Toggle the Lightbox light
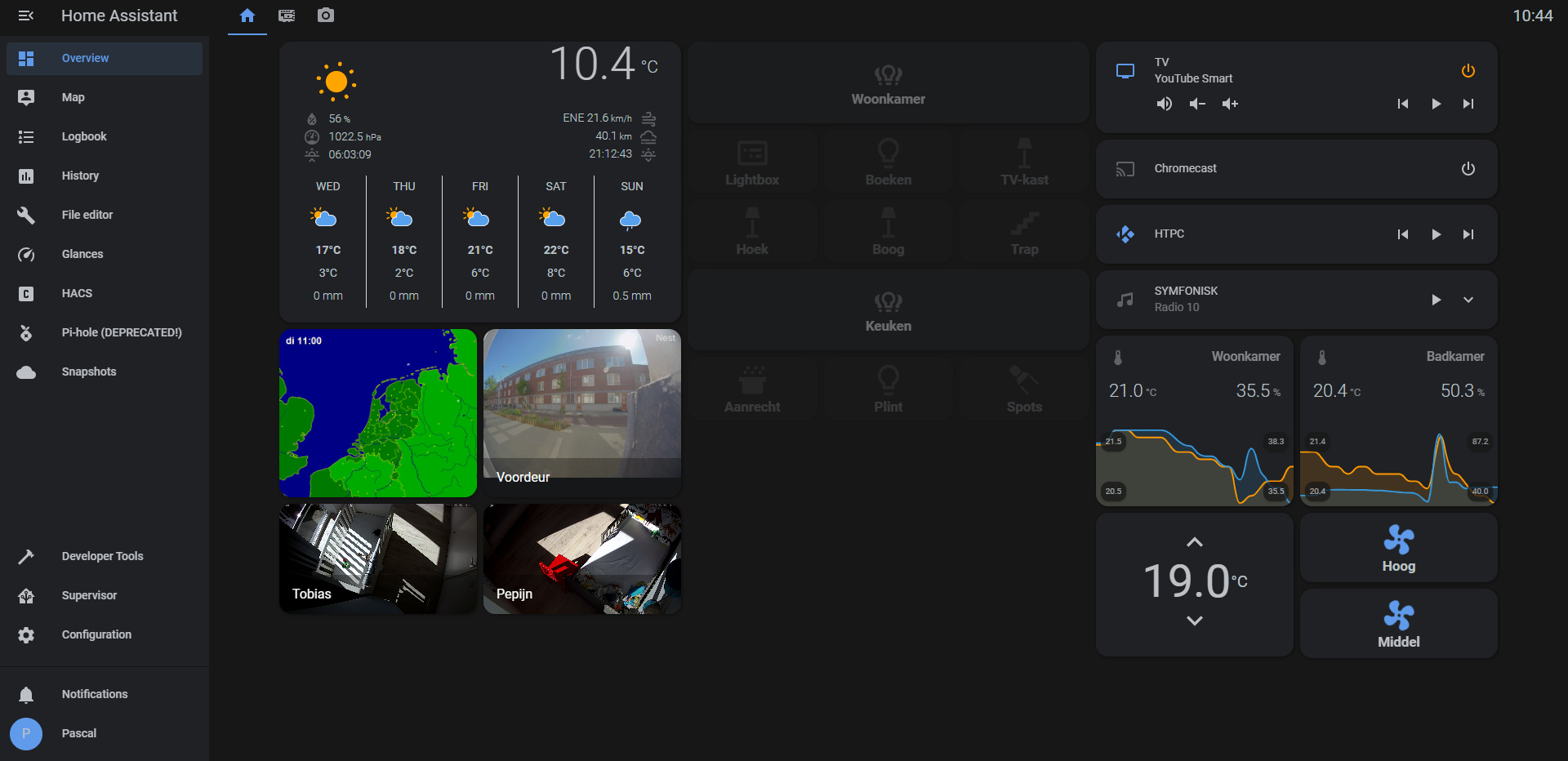Image resolution: width=1568 pixels, height=761 pixels. click(x=752, y=162)
